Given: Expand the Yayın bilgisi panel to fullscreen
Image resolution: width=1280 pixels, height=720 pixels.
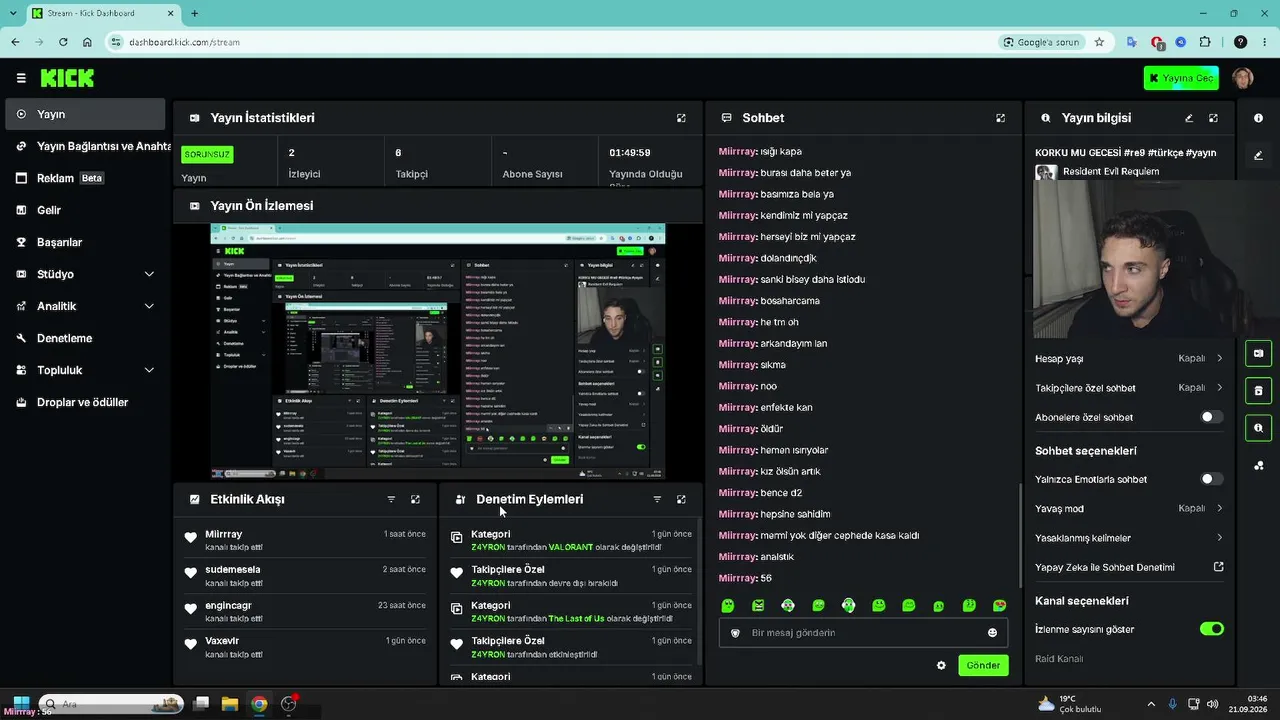Looking at the screenshot, I should (x=1213, y=118).
